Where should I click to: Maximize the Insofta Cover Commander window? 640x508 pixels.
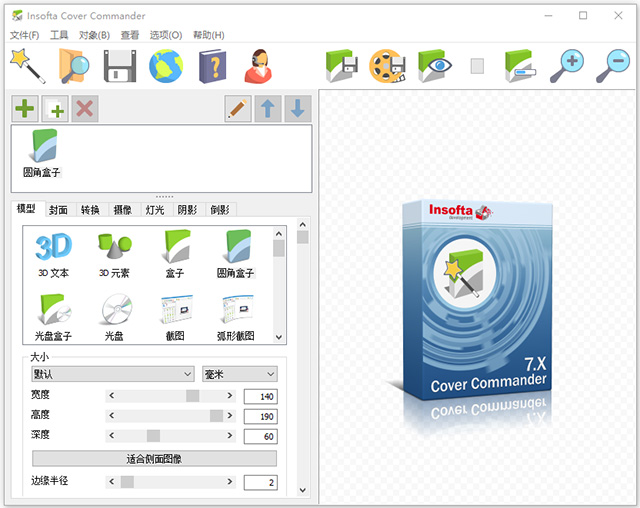point(583,16)
